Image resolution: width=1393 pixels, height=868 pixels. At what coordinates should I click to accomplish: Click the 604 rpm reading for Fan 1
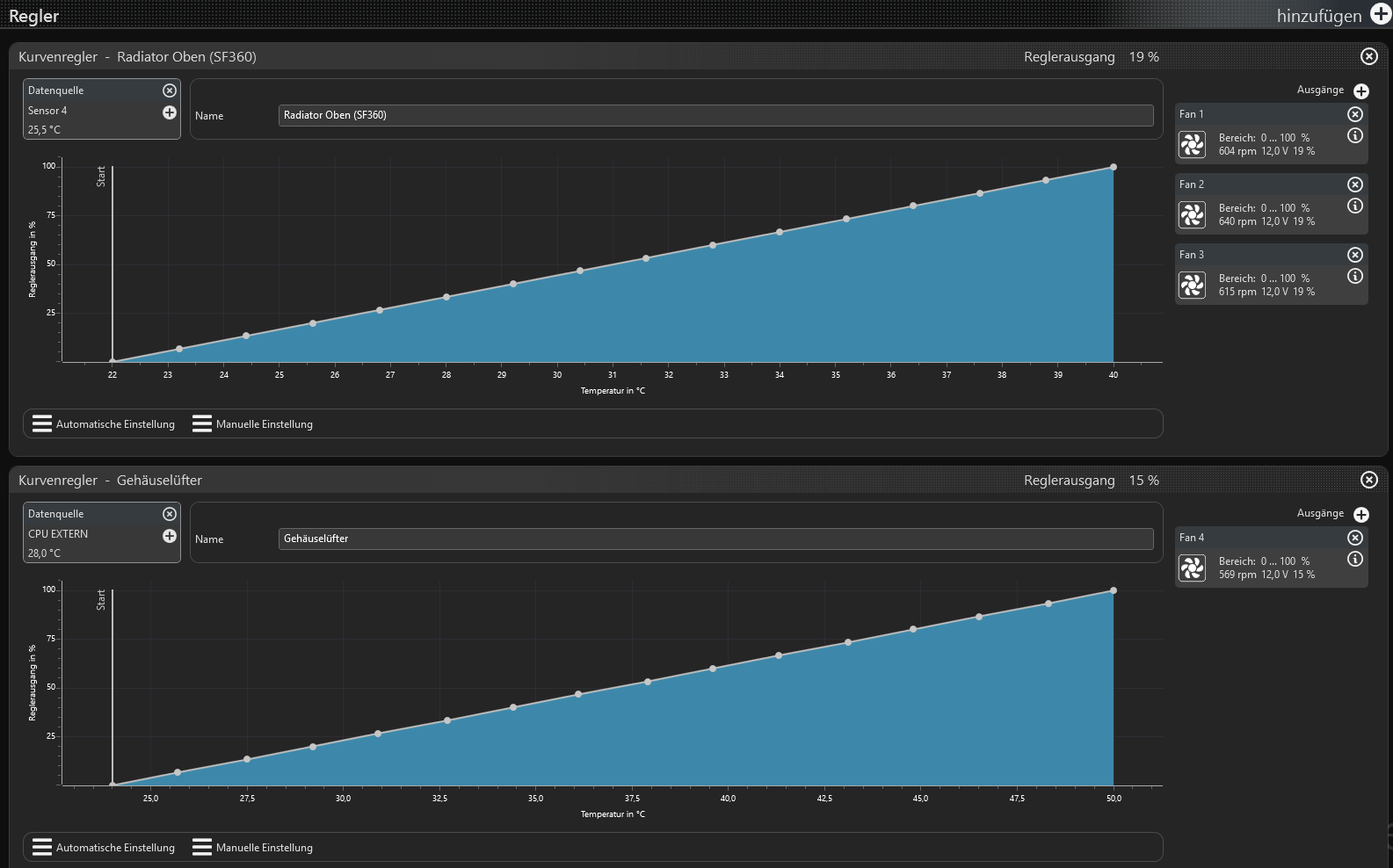(x=1237, y=151)
